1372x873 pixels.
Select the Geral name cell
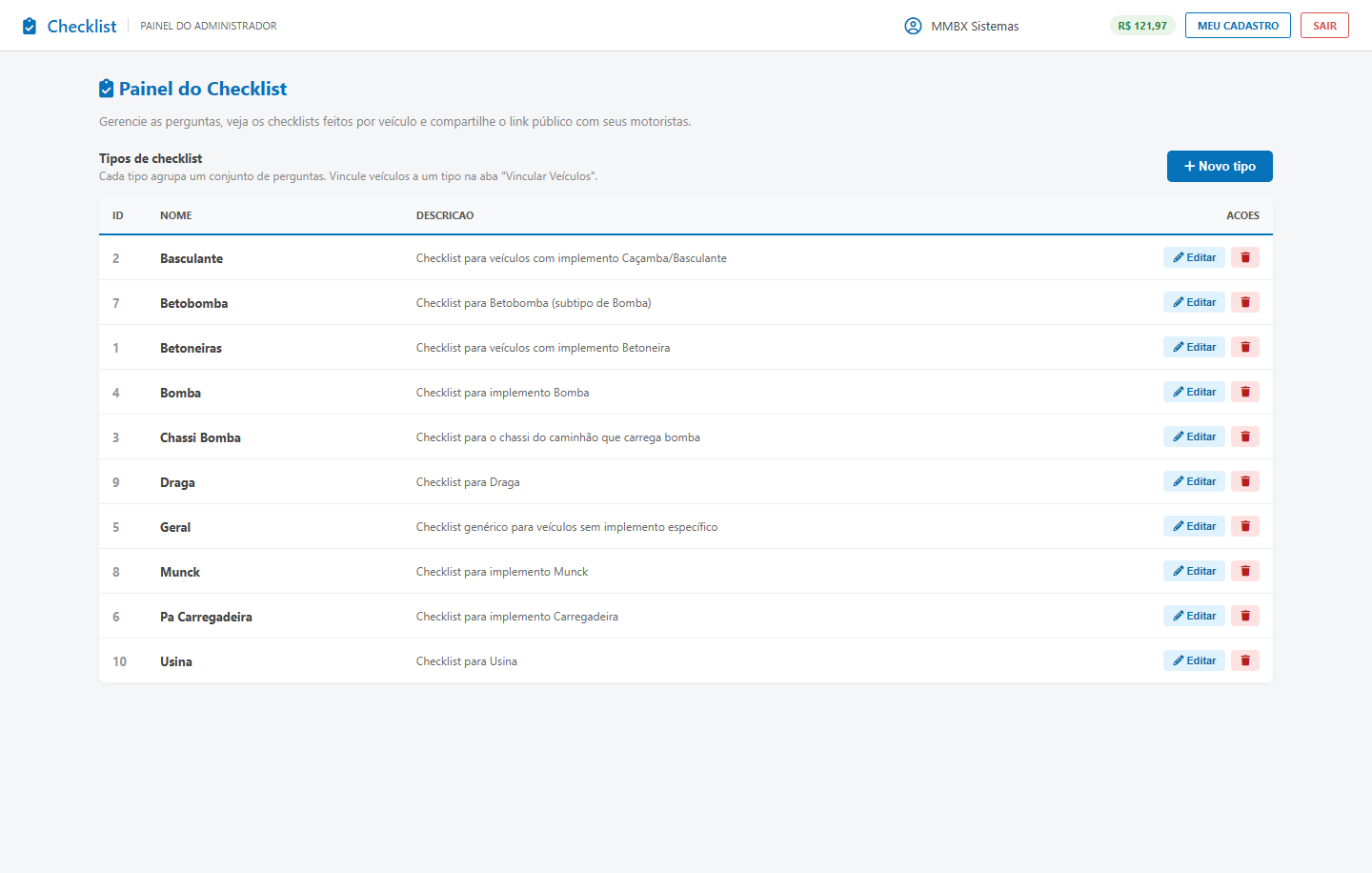(175, 527)
